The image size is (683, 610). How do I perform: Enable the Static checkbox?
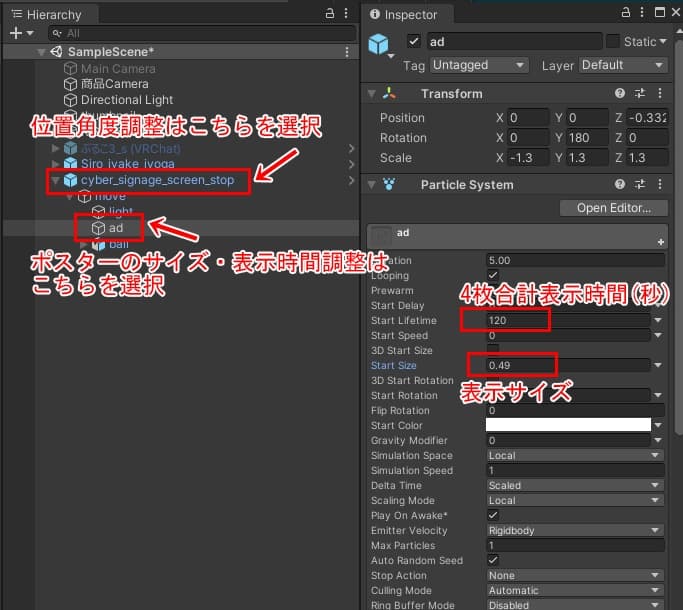click(x=613, y=42)
